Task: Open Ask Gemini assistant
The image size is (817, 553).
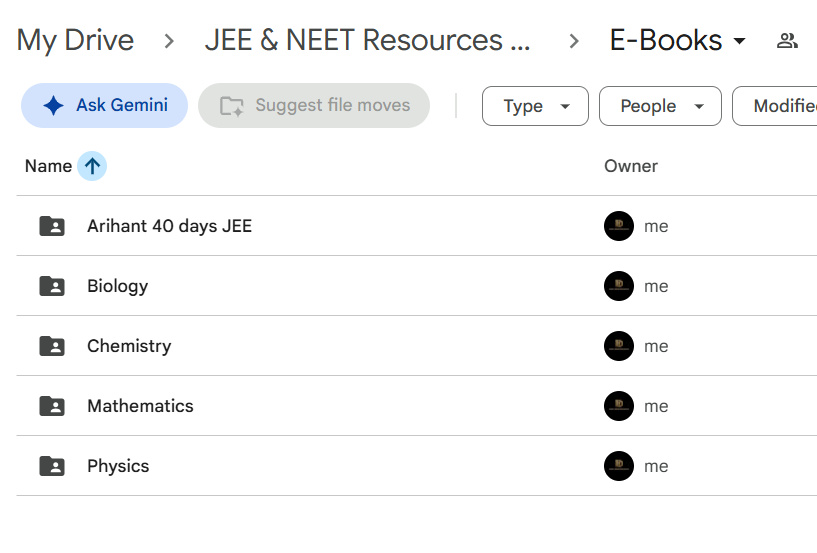Action: tap(104, 105)
